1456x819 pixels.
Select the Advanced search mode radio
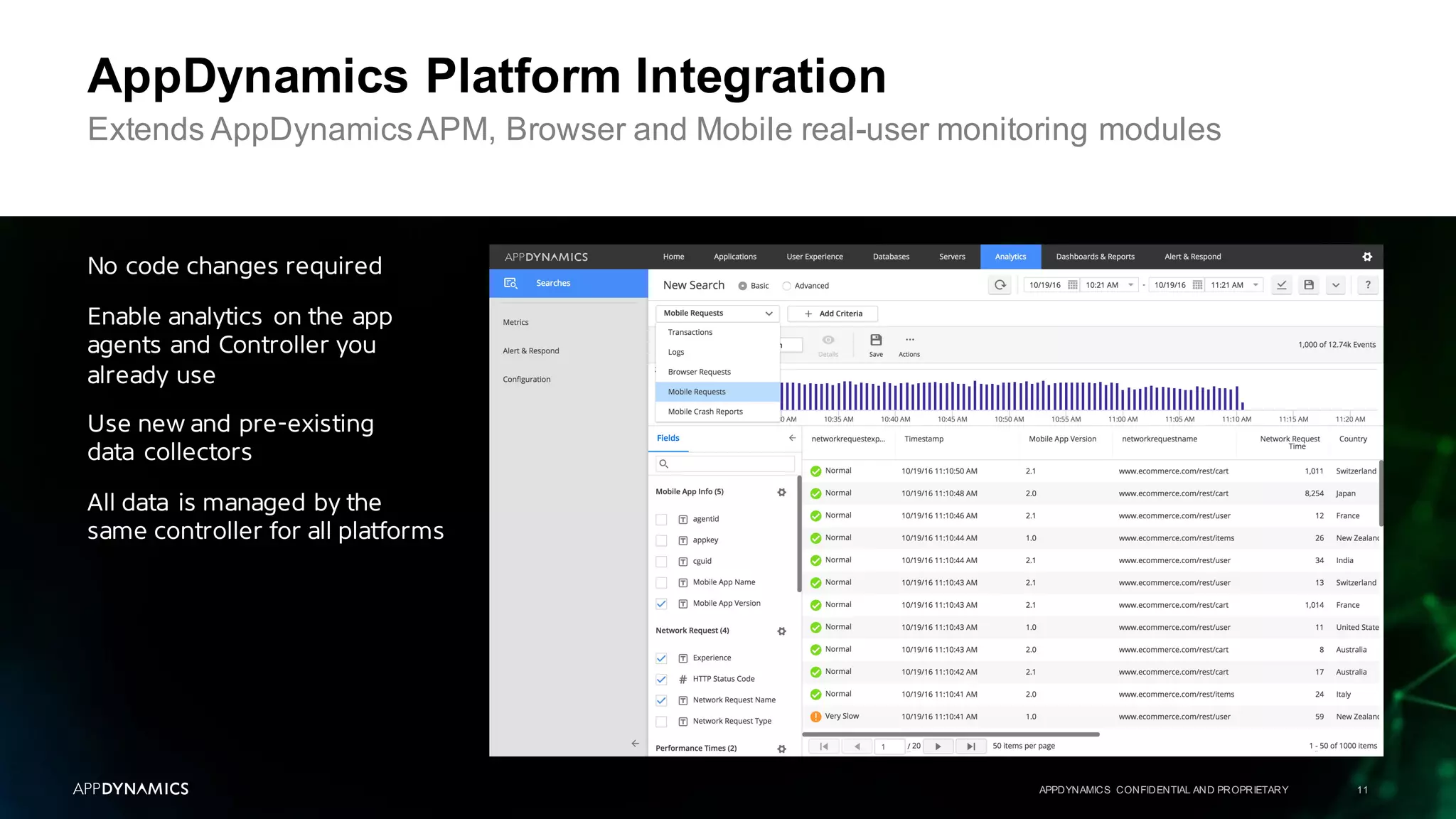click(x=786, y=286)
